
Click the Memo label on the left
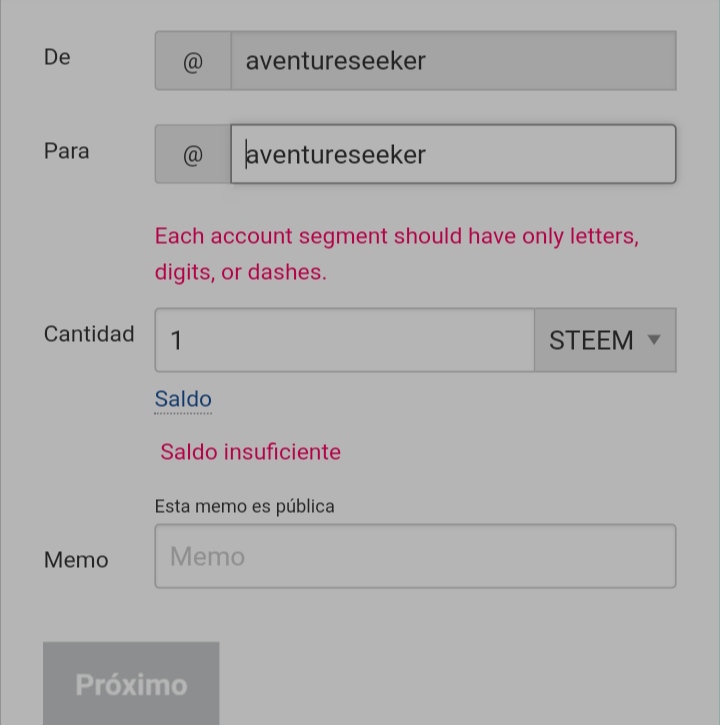(x=76, y=560)
